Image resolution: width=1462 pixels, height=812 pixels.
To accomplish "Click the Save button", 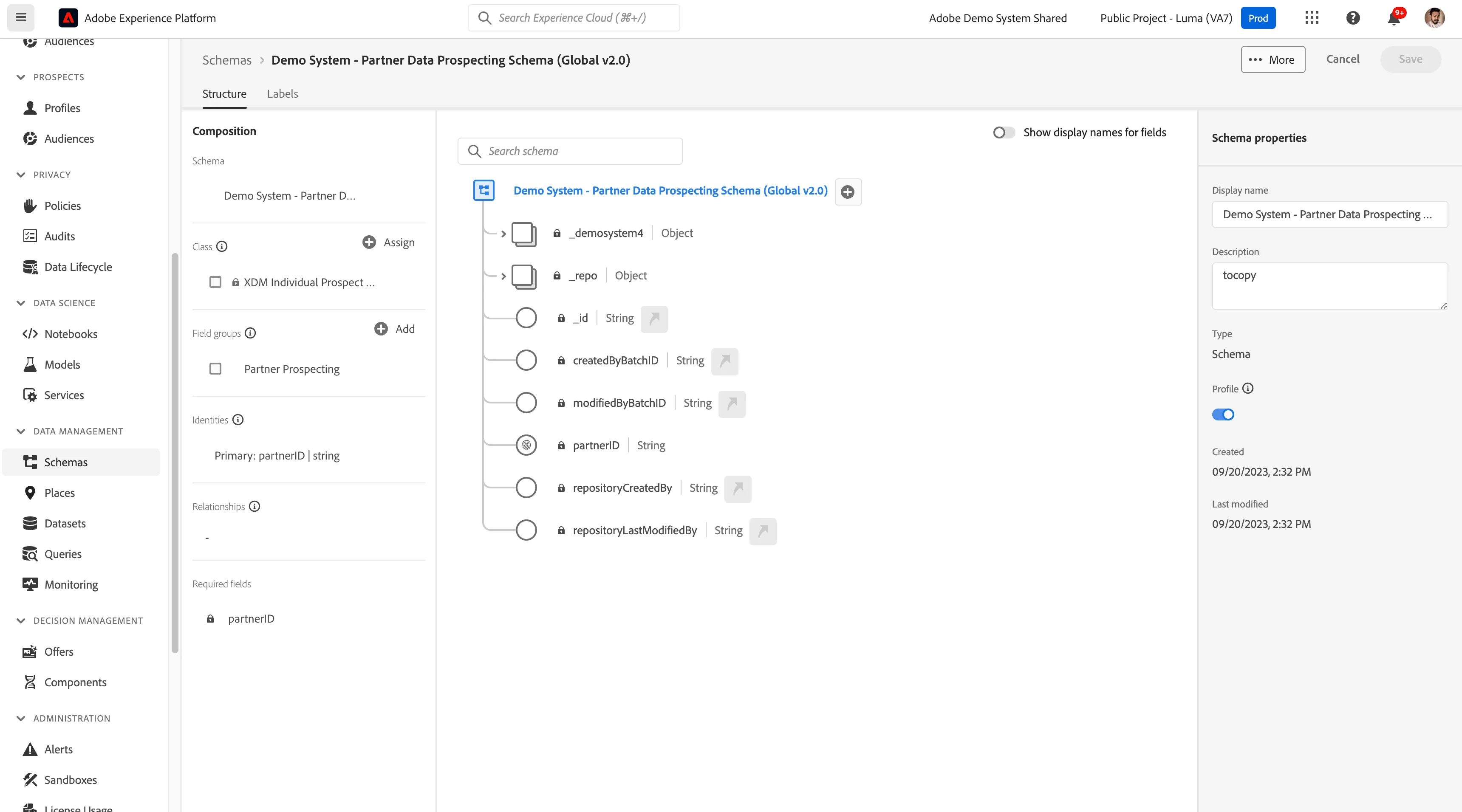I will pos(1410,59).
